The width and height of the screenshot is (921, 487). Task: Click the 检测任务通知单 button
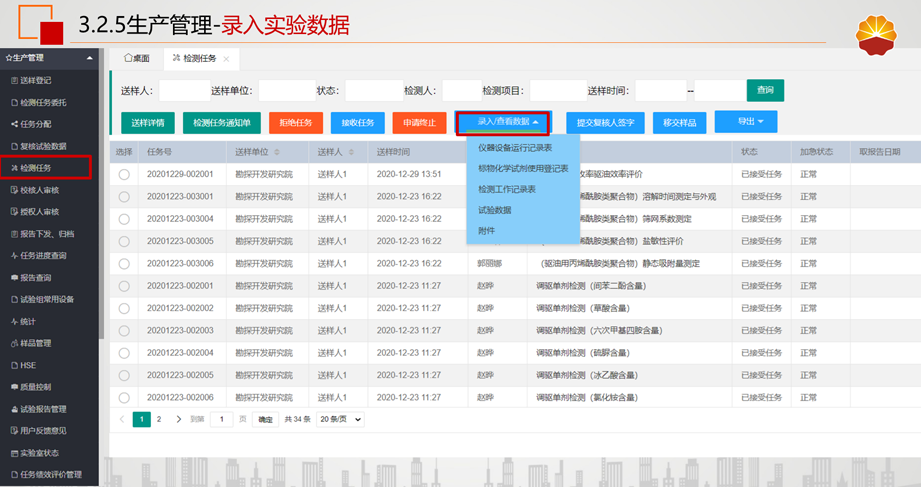222,123
